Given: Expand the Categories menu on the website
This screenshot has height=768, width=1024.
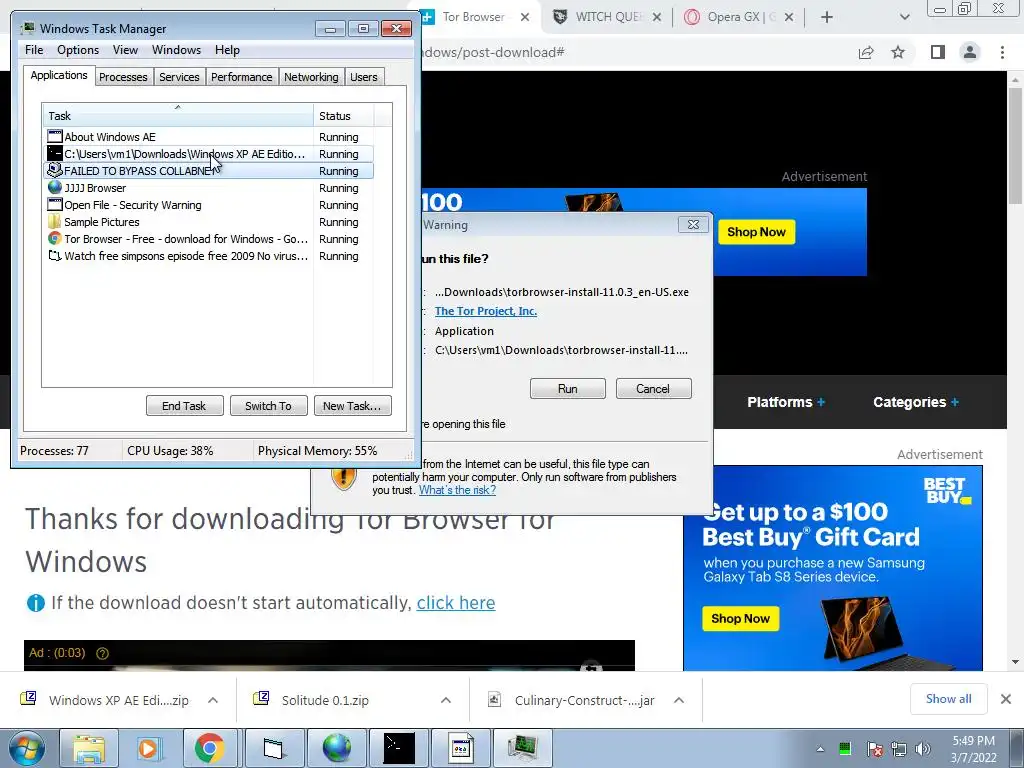Looking at the screenshot, I should [x=916, y=402].
